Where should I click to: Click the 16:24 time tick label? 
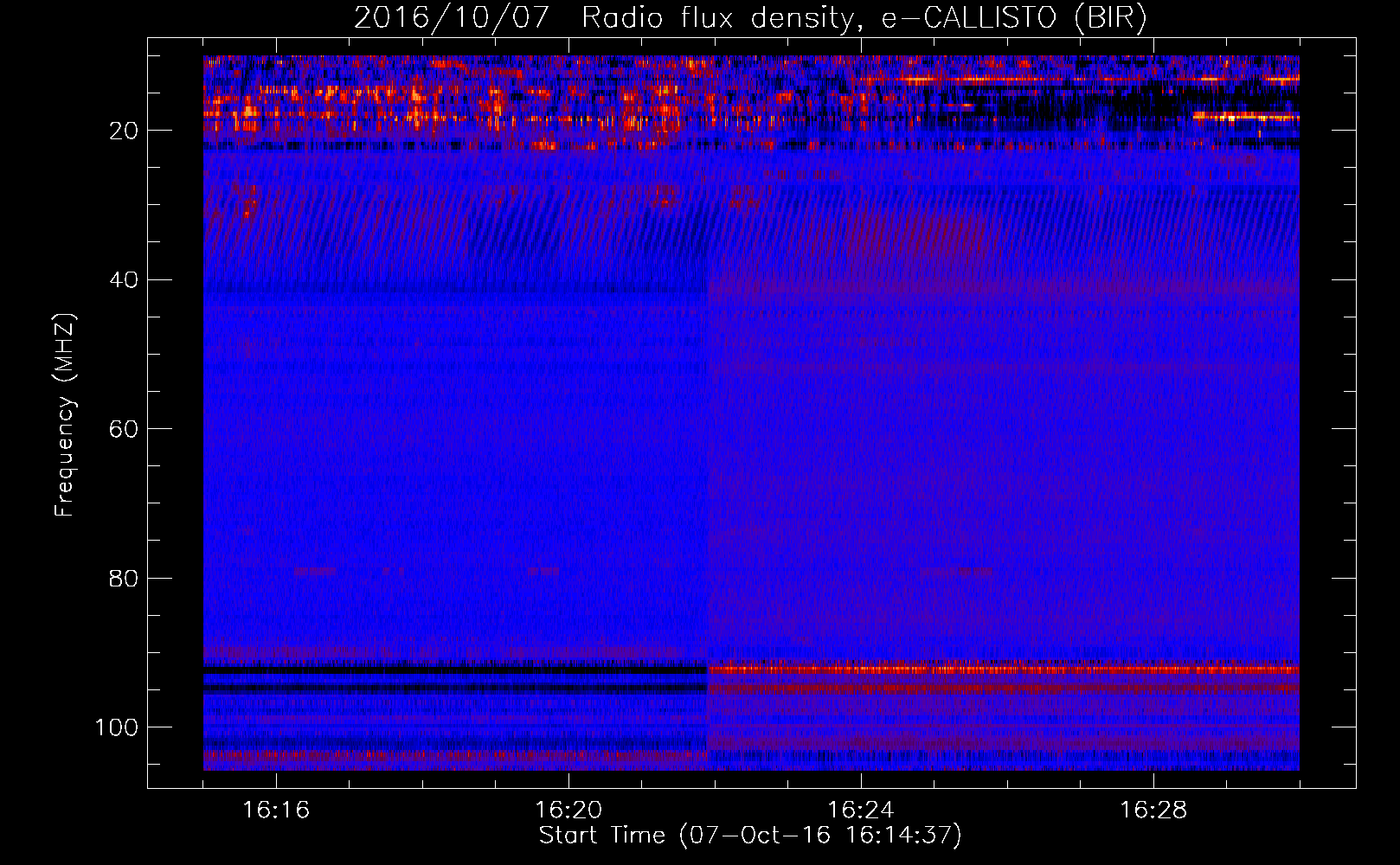(861, 811)
